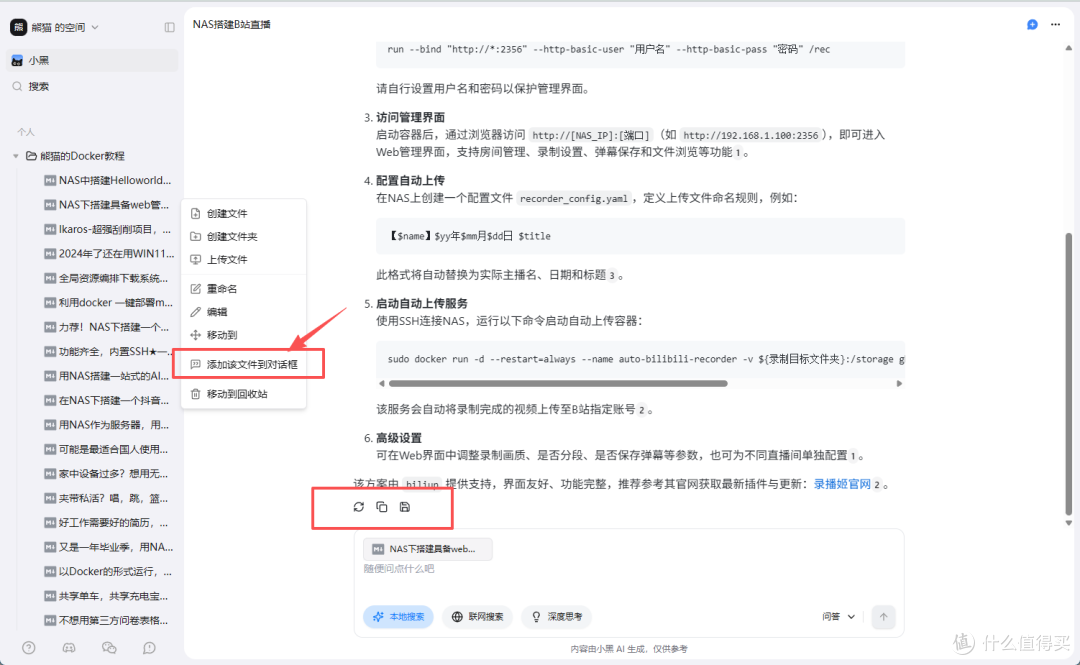This screenshot has width=1080, height=665.
Task: Select the 小黑 assistant entry
Action: click(x=92, y=61)
